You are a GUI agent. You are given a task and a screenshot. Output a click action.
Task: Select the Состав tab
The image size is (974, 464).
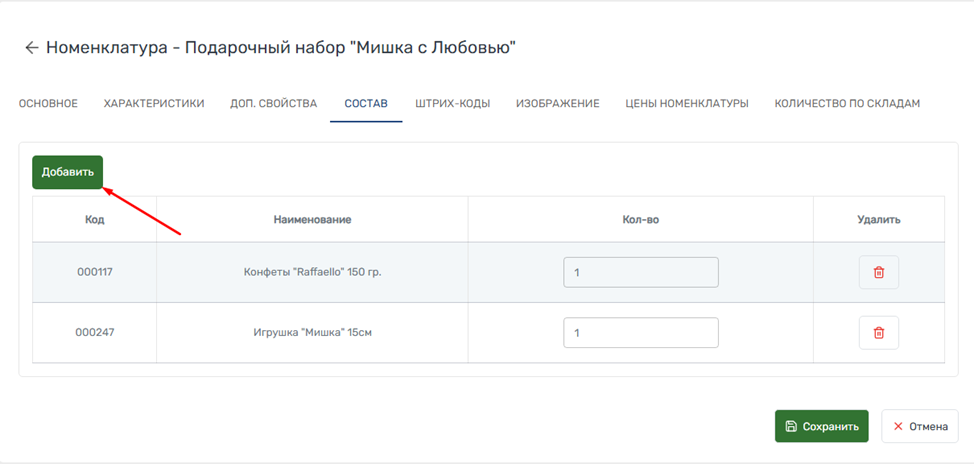coord(366,104)
